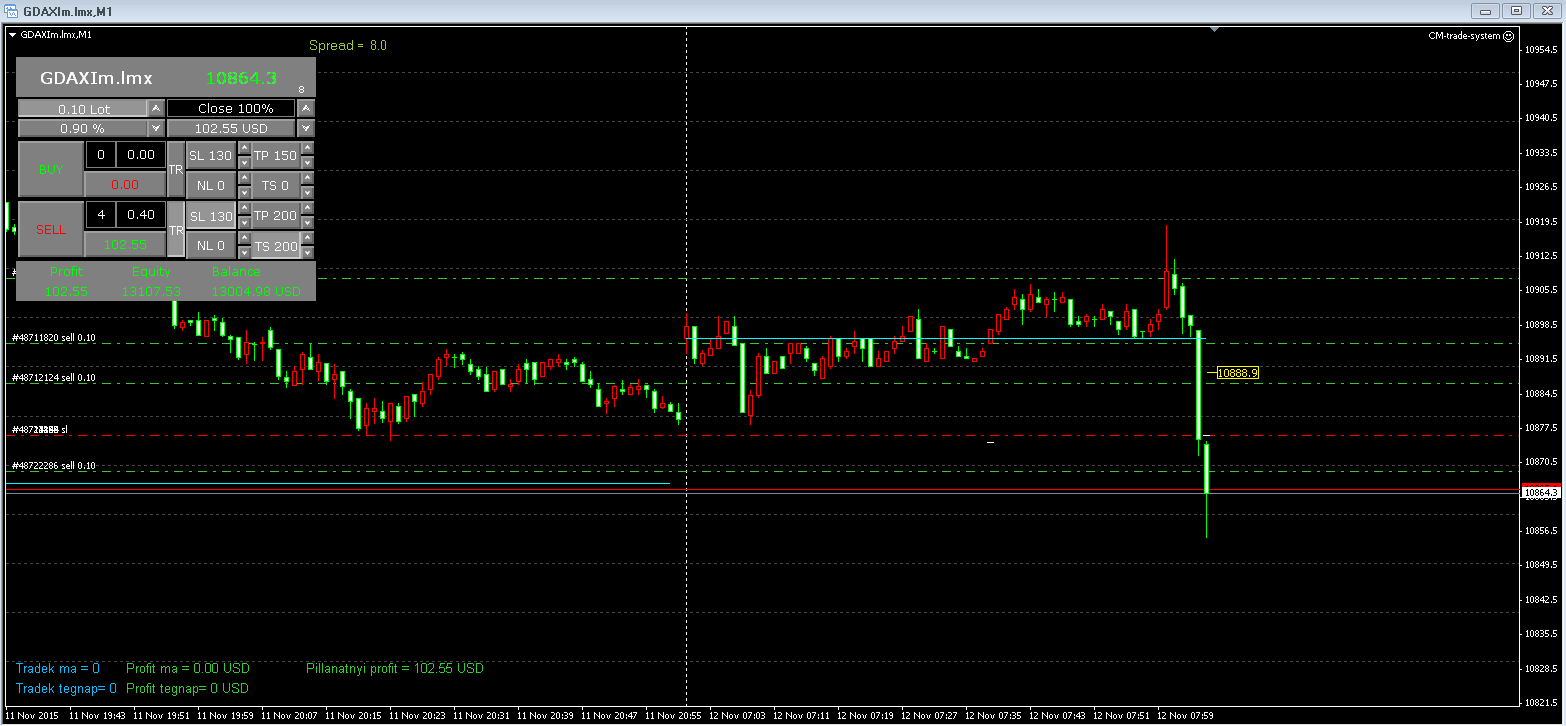The image size is (1566, 726).
Task: Click the 0.10 Lot selector
Action: [83, 108]
